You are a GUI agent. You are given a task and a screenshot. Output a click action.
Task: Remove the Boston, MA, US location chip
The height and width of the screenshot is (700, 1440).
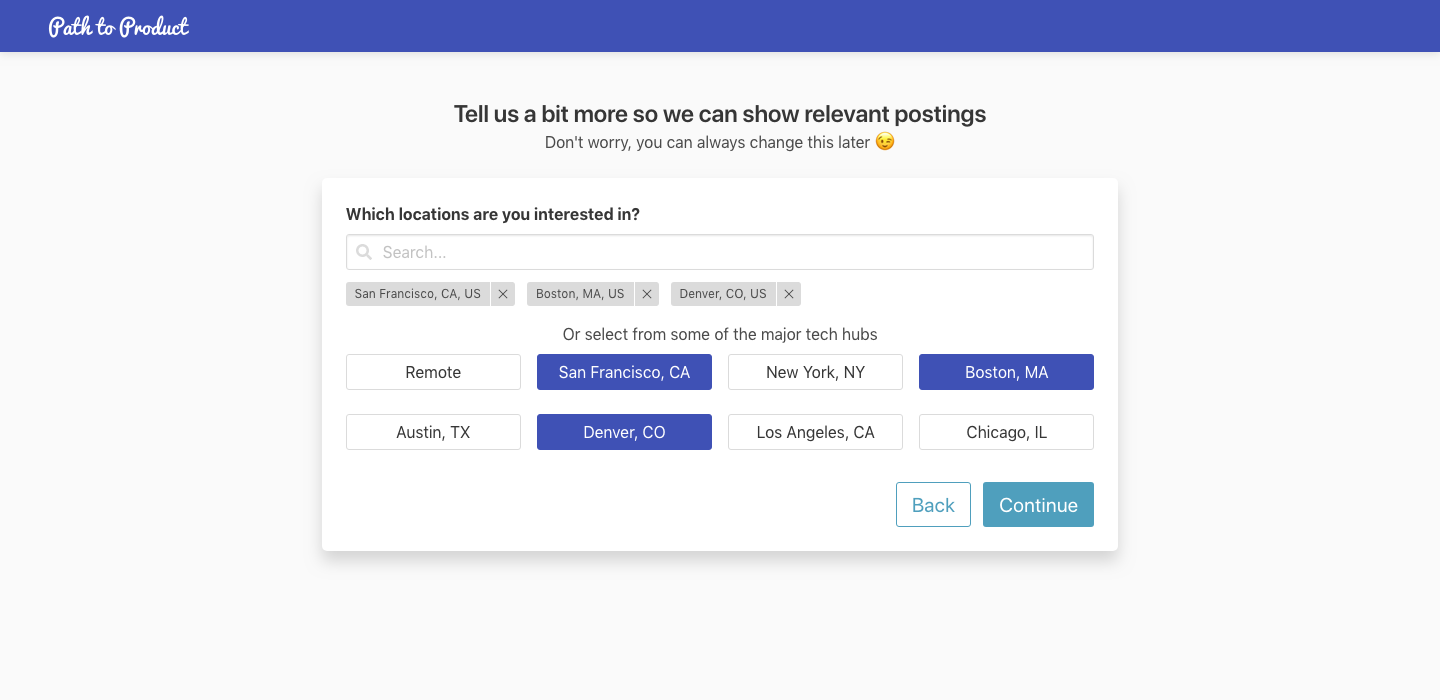click(x=647, y=293)
